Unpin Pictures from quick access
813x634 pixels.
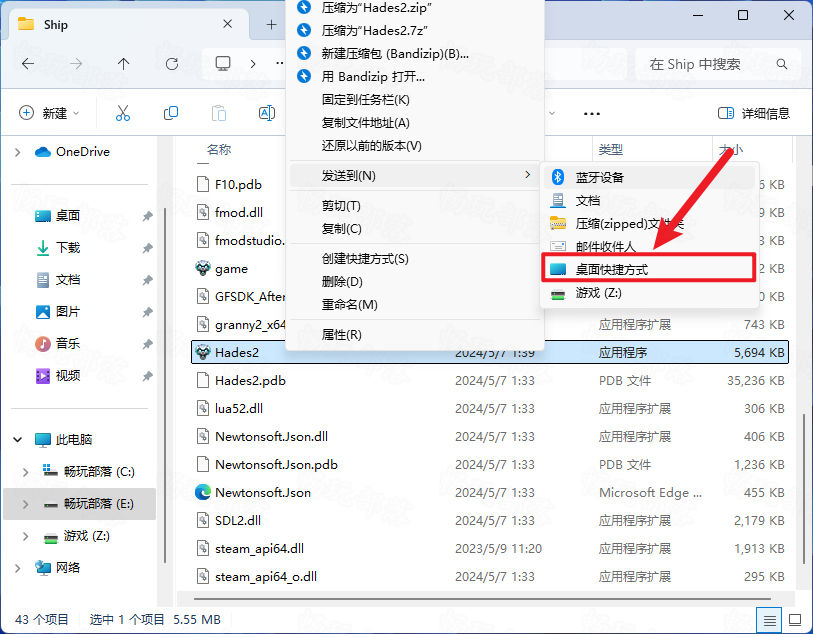coord(148,312)
